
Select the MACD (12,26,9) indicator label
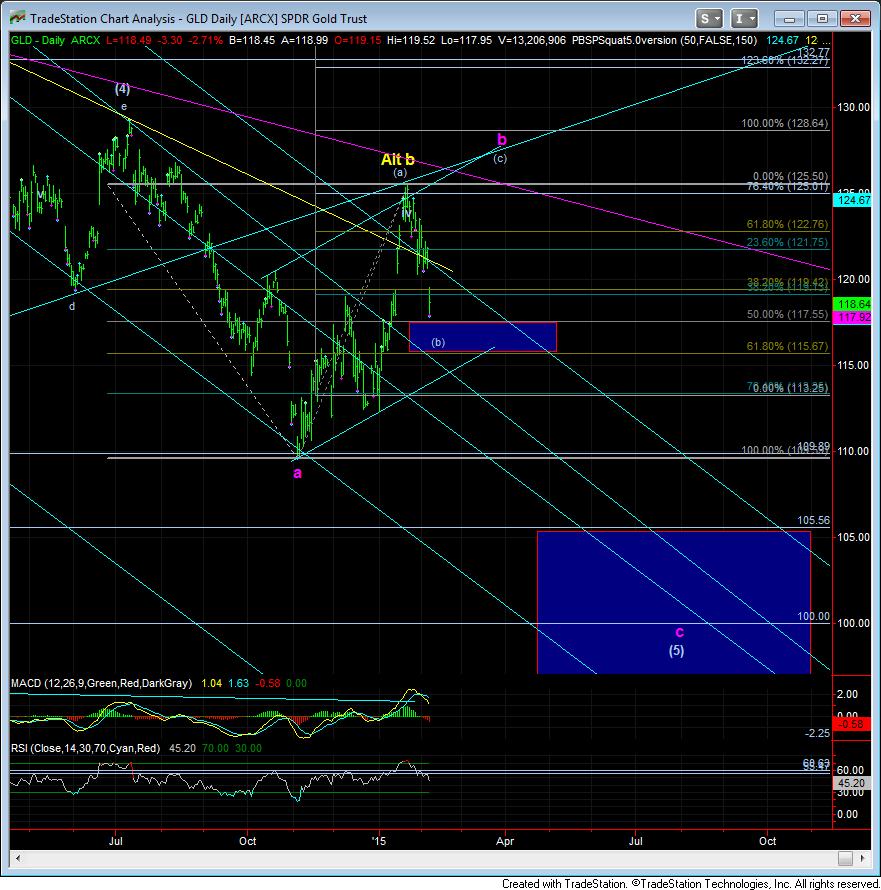click(x=102, y=683)
